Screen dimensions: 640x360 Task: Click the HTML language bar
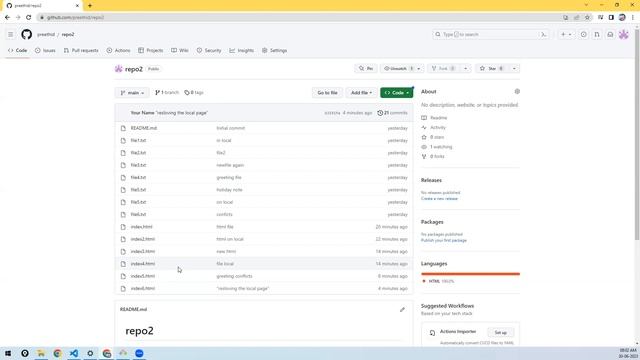(470, 274)
